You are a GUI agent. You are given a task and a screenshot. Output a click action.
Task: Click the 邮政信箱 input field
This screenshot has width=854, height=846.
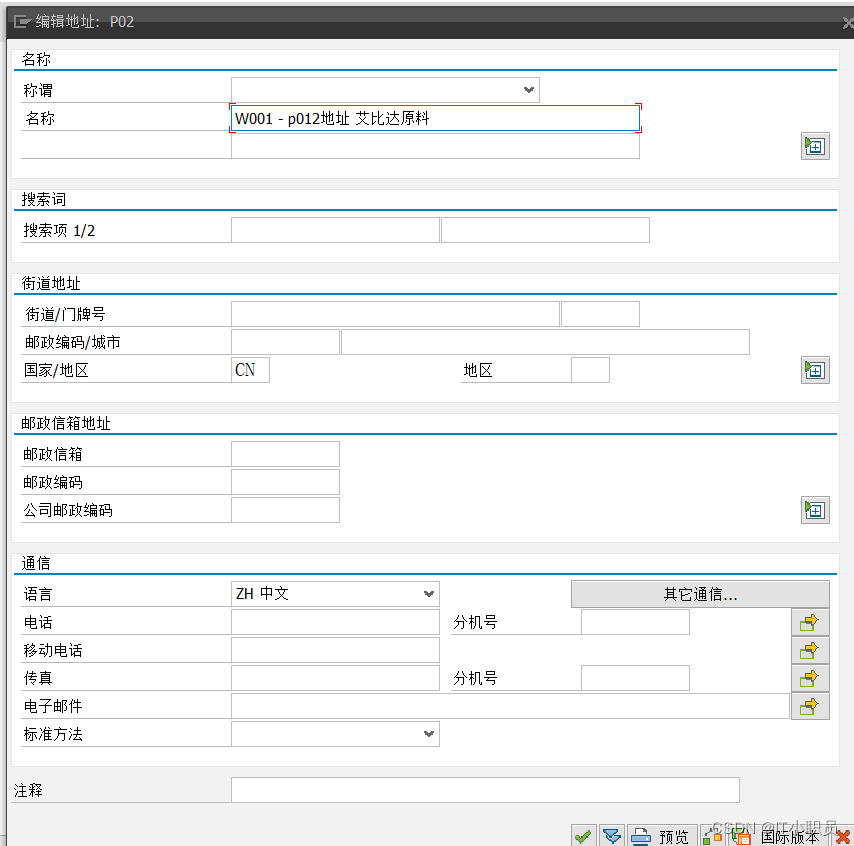coord(285,454)
